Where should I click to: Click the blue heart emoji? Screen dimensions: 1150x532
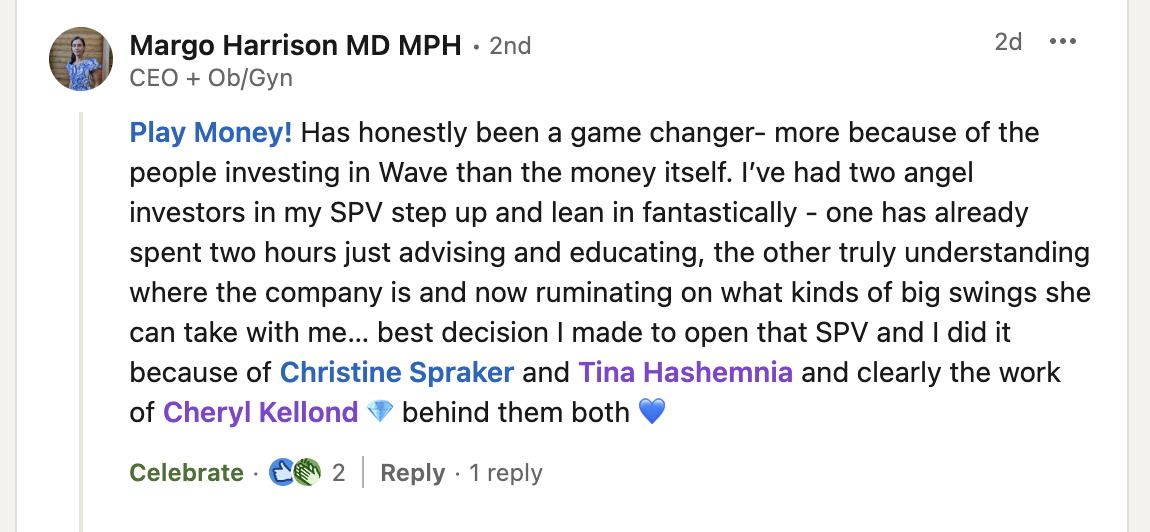[x=651, y=411]
